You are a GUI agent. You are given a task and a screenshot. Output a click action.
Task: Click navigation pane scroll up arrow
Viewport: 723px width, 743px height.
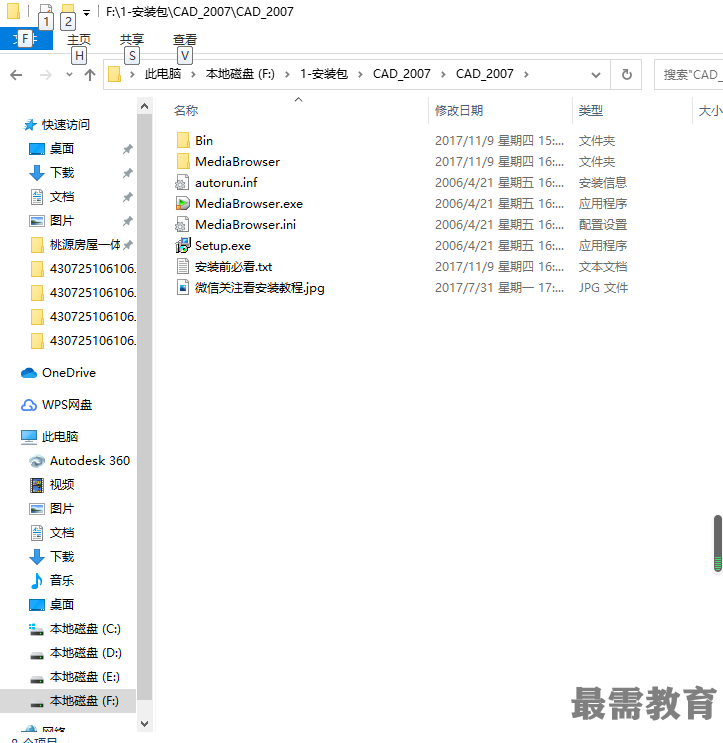click(145, 106)
